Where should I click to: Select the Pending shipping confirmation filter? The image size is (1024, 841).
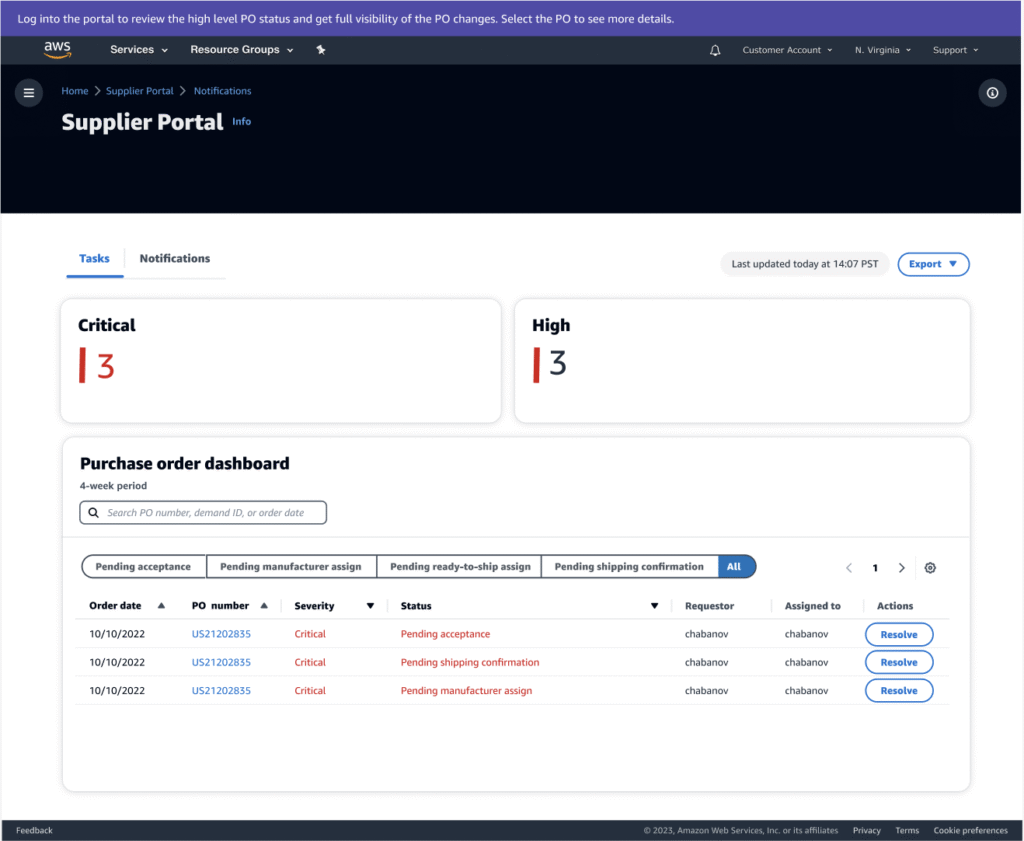(x=629, y=567)
